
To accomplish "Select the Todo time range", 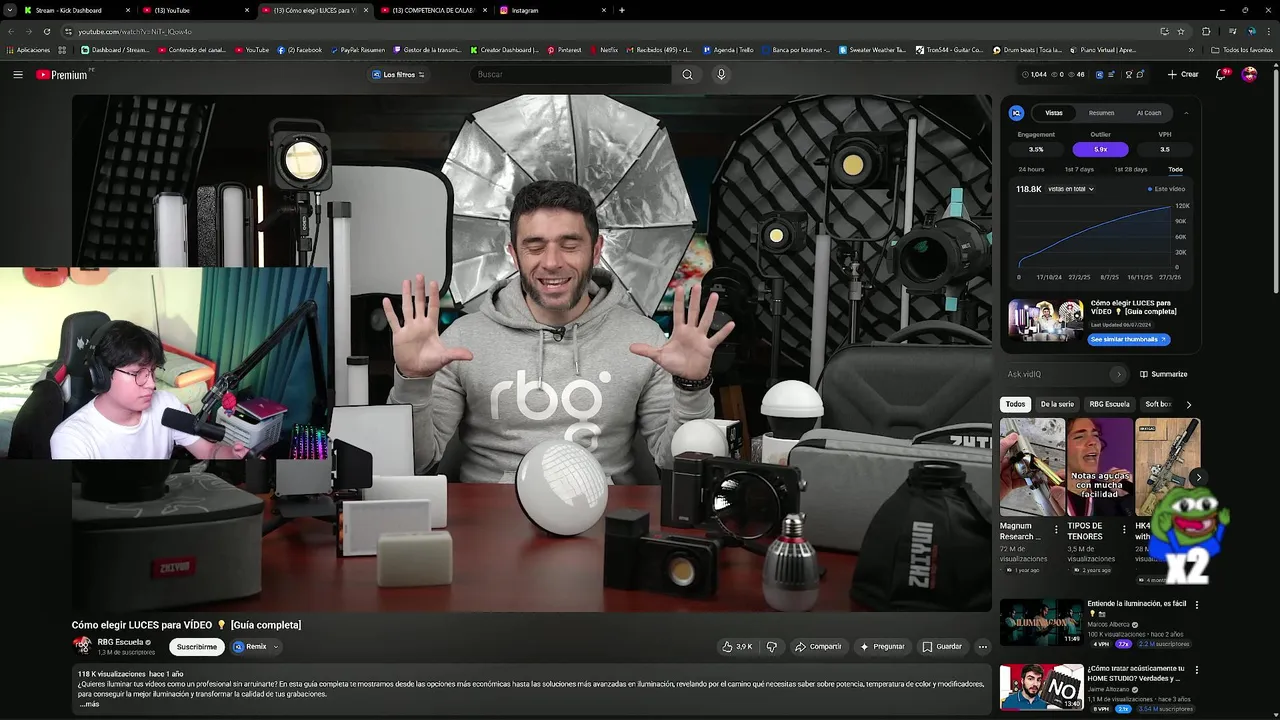I will click(x=1175, y=169).
